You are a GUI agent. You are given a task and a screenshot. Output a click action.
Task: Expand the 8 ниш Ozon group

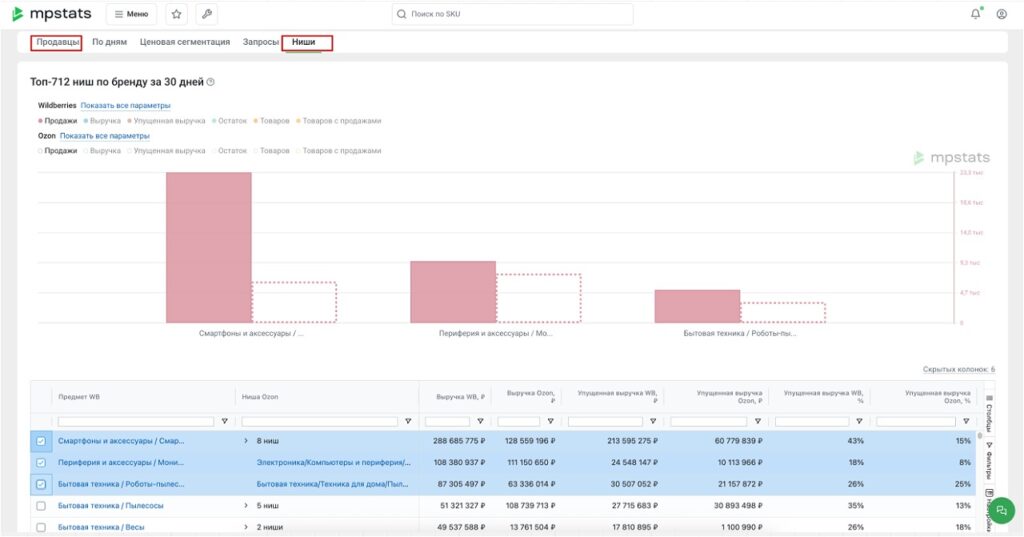coord(246,441)
